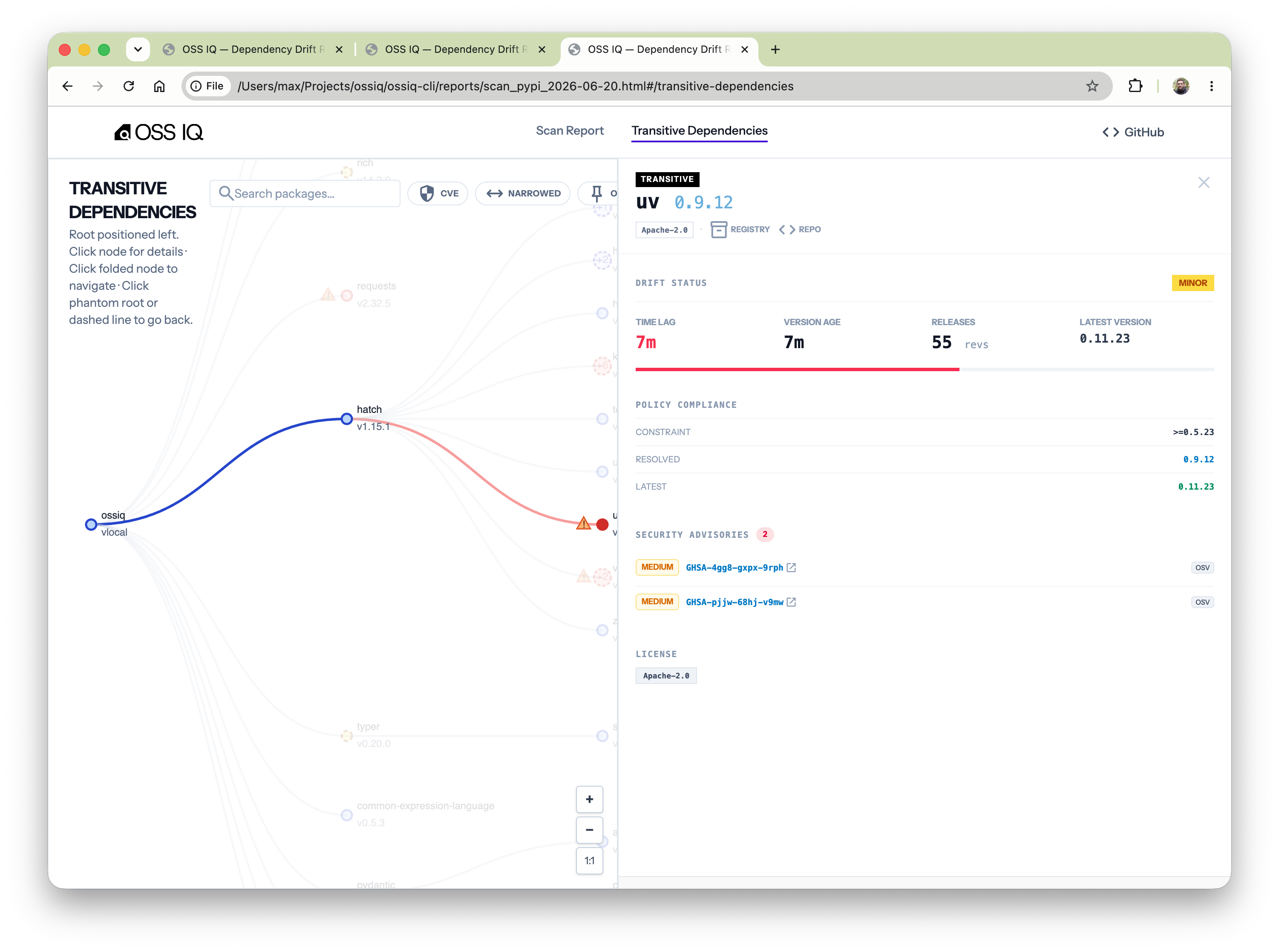This screenshot has width=1279, height=952.
Task: Click the +2 folded node near top
Action: (x=602, y=260)
